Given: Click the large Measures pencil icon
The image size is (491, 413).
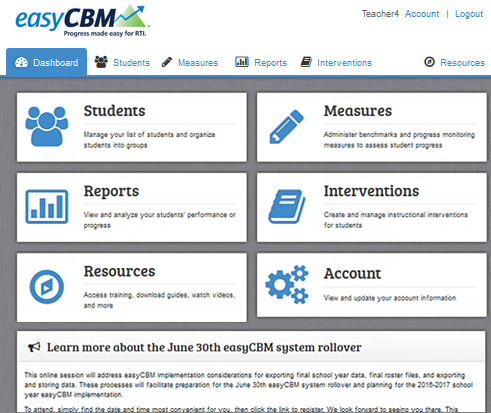Looking at the screenshot, I should click(x=286, y=127).
